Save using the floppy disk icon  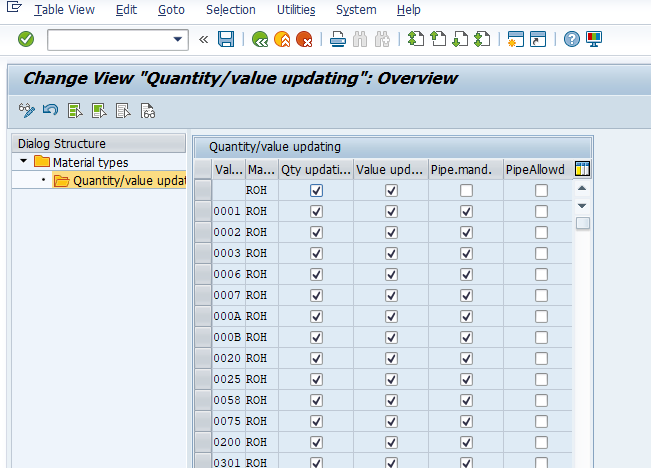tap(226, 39)
